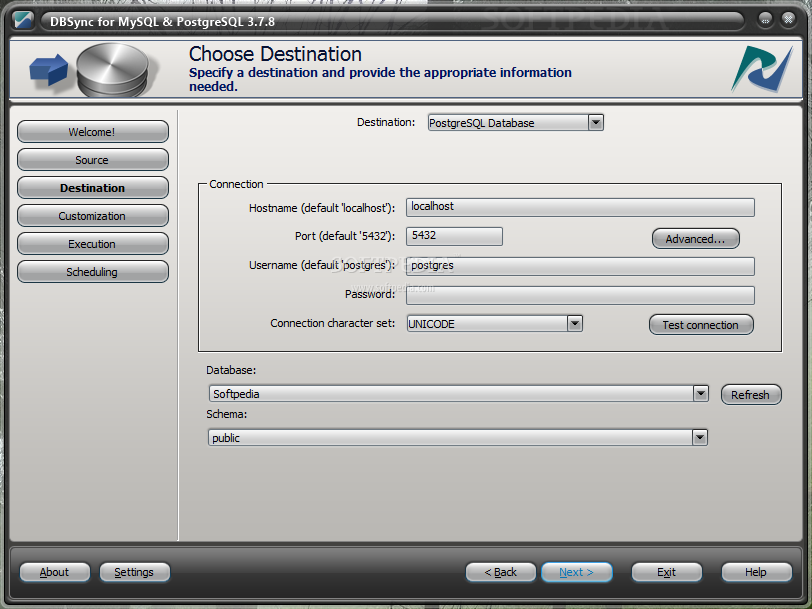The width and height of the screenshot is (812, 609).
Task: Go back with the < Back button
Action: [501, 572]
